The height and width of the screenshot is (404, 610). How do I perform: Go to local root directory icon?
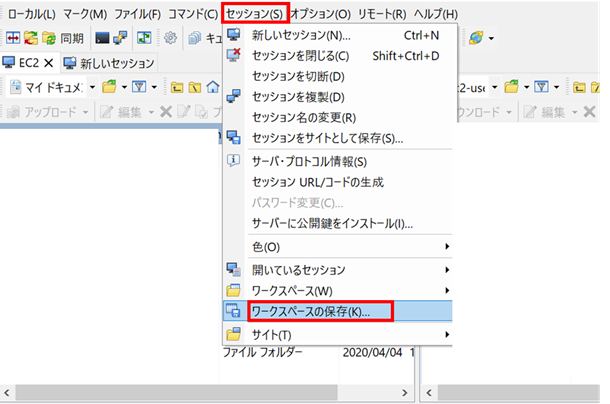pos(195,87)
